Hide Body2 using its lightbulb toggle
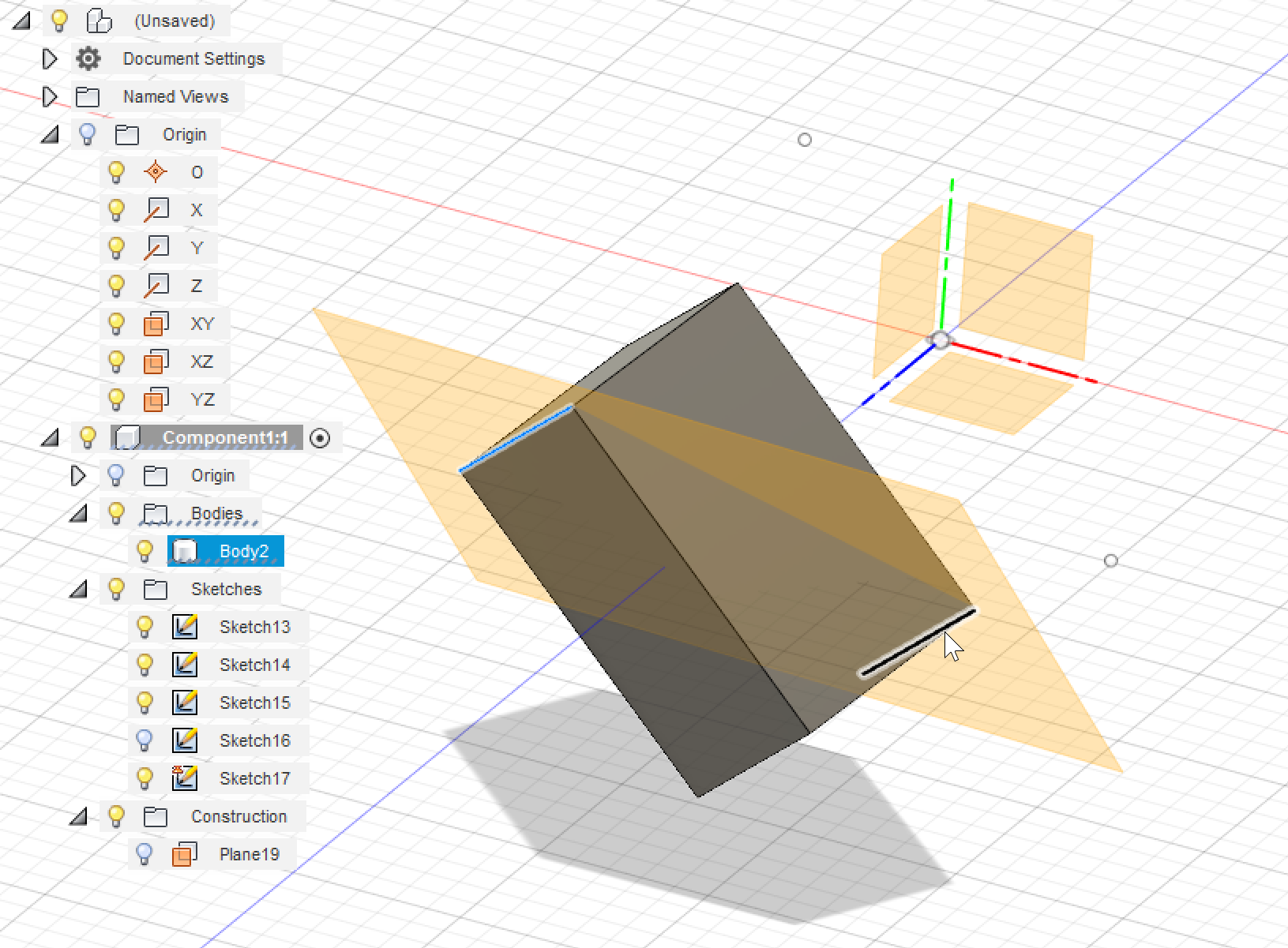Viewport: 1288px width, 948px height. (x=145, y=551)
